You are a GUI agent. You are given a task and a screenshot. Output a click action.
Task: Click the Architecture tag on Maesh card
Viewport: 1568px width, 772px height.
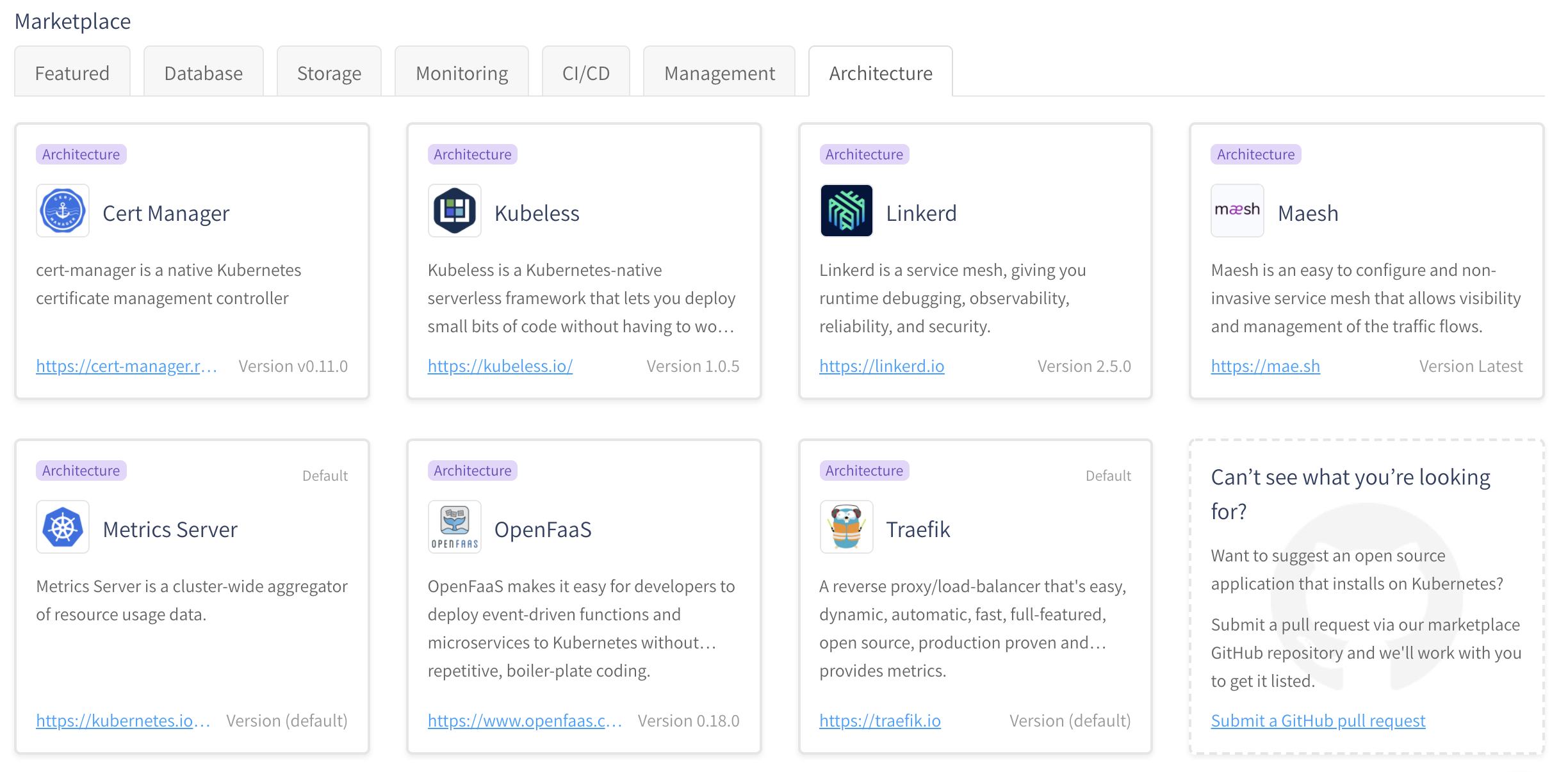coord(1255,154)
